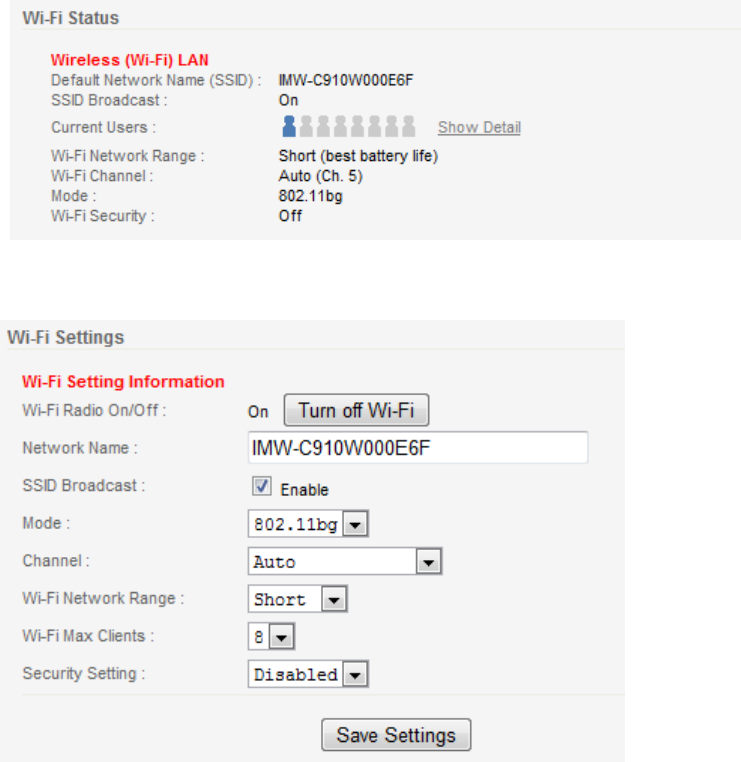Open the Wi-Fi Max Clients dropdown
Image resolution: width=741 pixels, height=762 pixels.
point(271,636)
